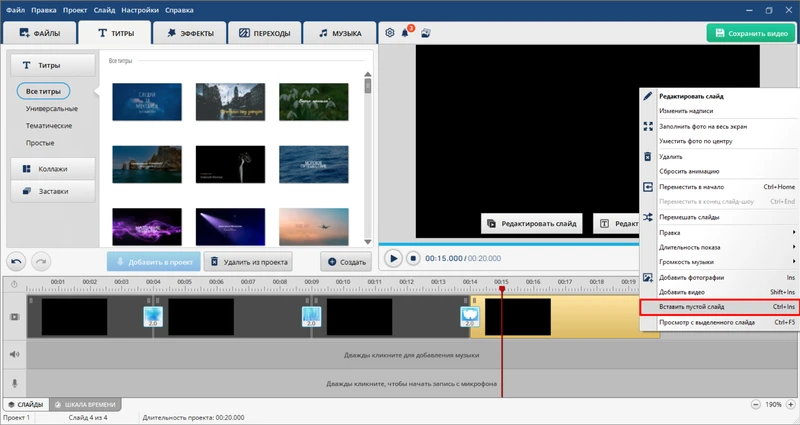Click the shuffle icon in context menu

point(647,217)
